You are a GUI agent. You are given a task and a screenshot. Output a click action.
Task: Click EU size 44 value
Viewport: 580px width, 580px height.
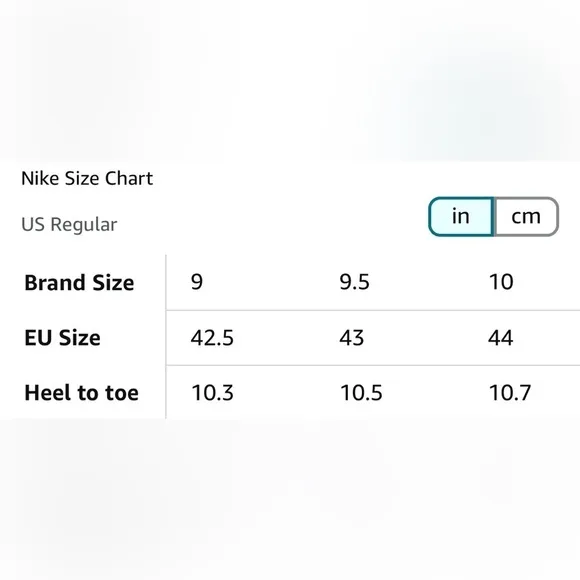pos(500,338)
